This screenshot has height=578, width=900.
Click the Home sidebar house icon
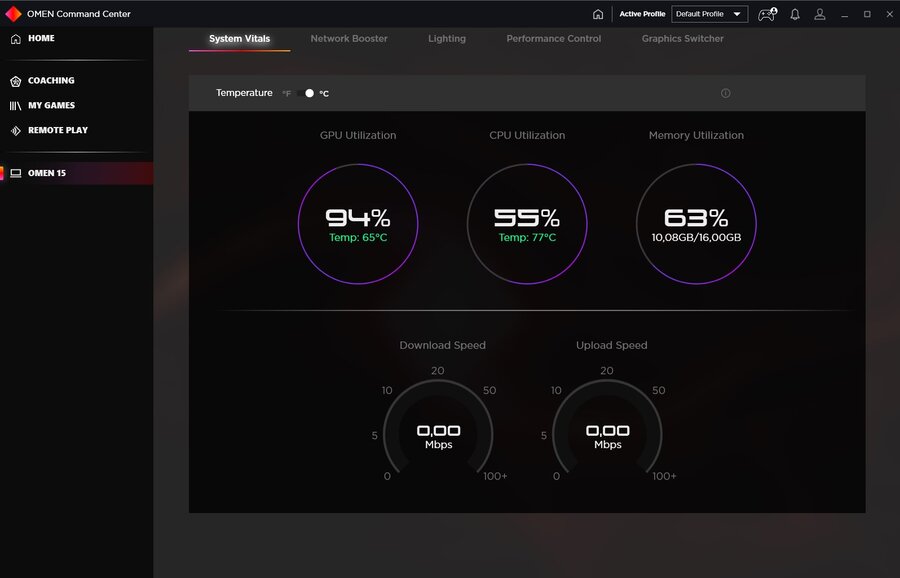(15, 38)
